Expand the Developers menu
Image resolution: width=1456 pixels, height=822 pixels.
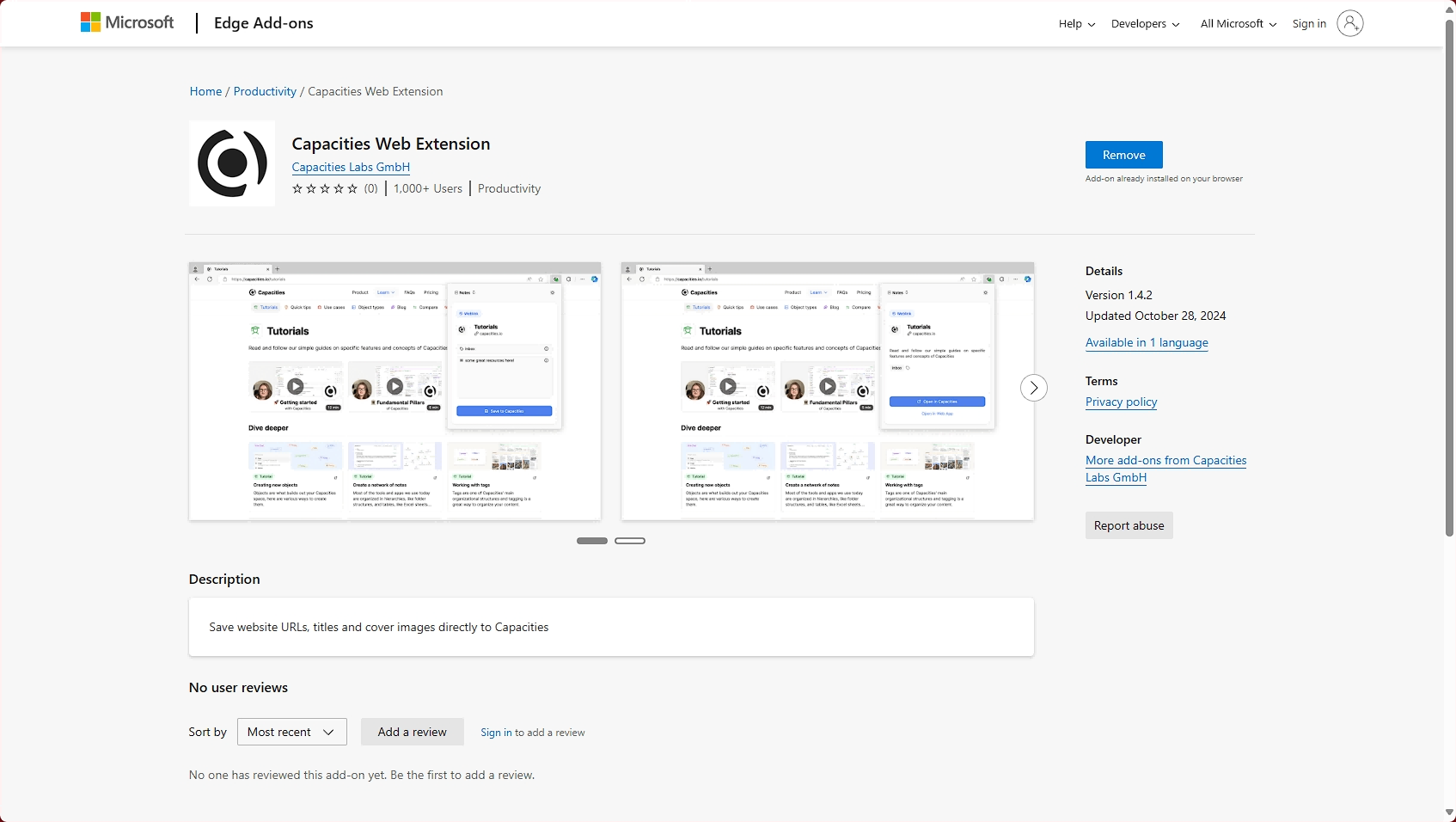pyautogui.click(x=1145, y=24)
